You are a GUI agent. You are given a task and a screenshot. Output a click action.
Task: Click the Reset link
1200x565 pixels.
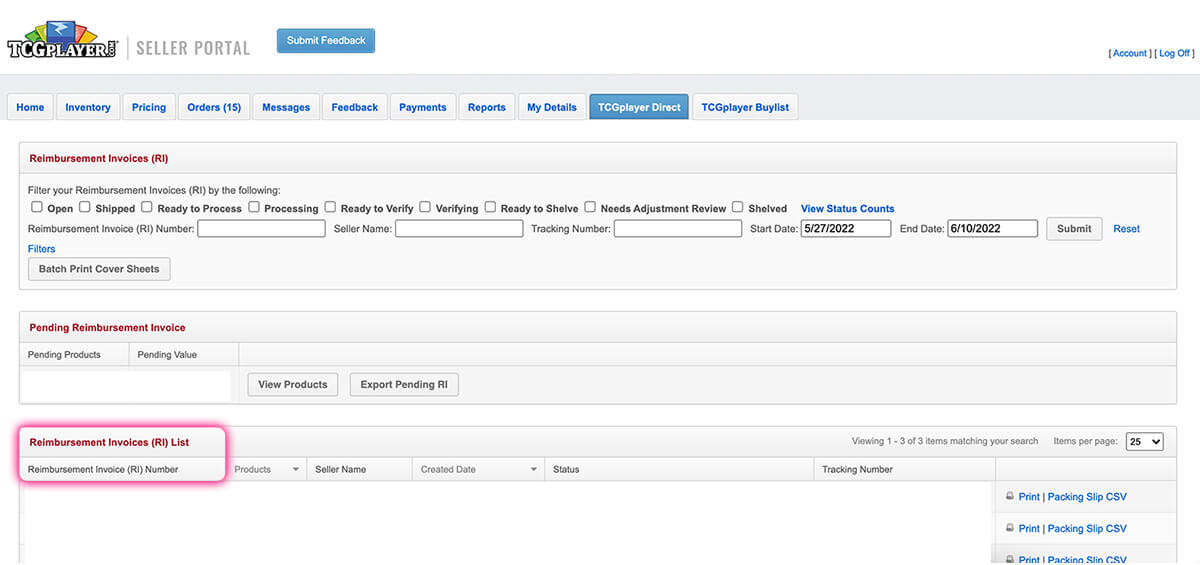[1127, 229]
